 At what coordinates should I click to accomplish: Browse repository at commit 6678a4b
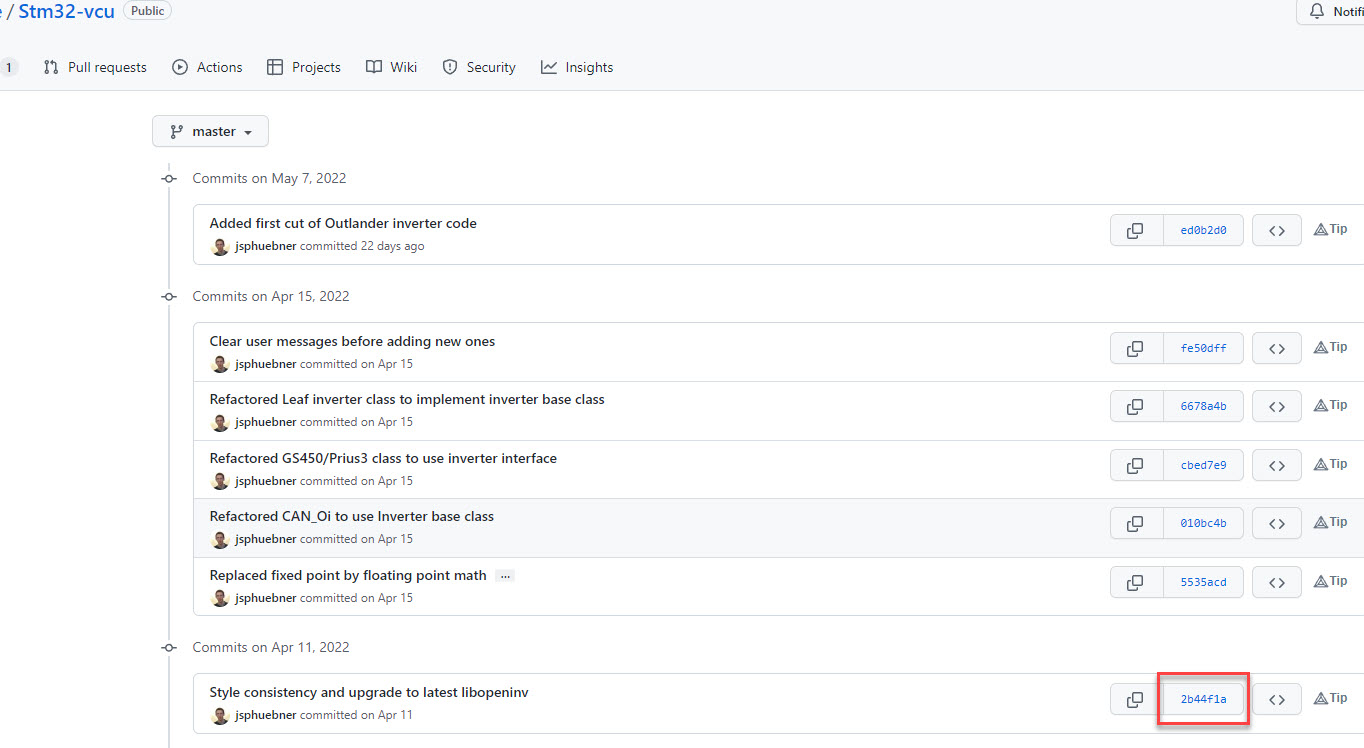click(1276, 406)
